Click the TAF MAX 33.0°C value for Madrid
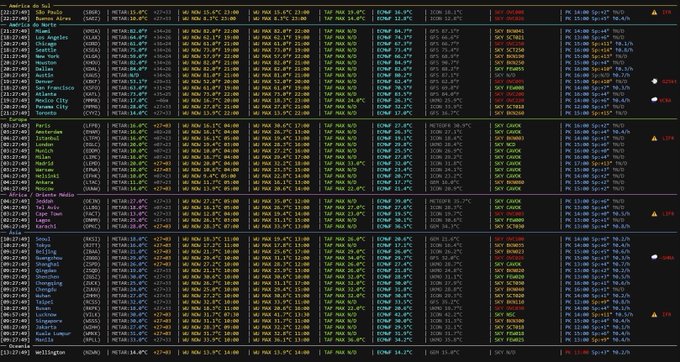The height and width of the screenshot is (362, 680). [x=344, y=163]
